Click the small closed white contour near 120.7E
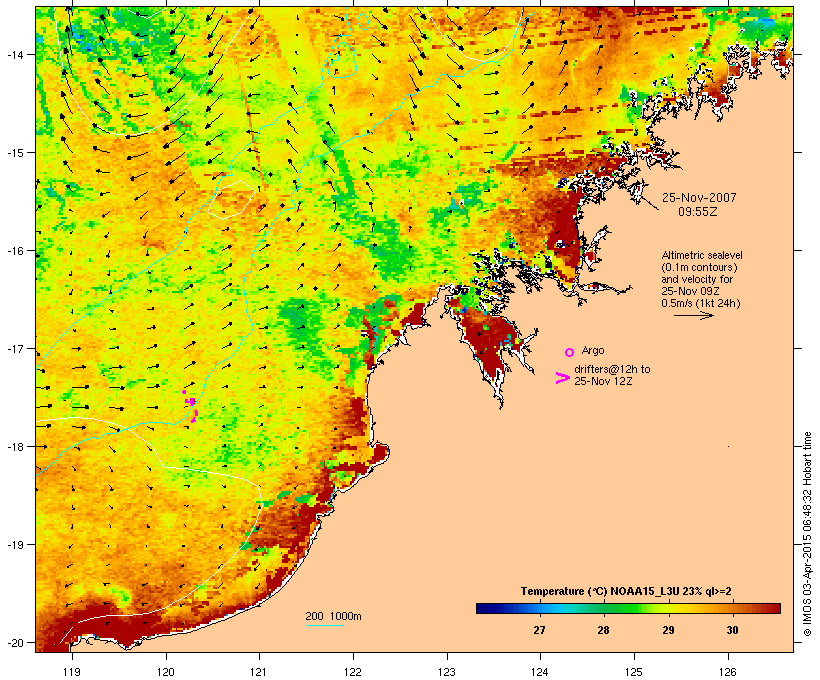Screen dimensions: 820x680 click(231, 199)
